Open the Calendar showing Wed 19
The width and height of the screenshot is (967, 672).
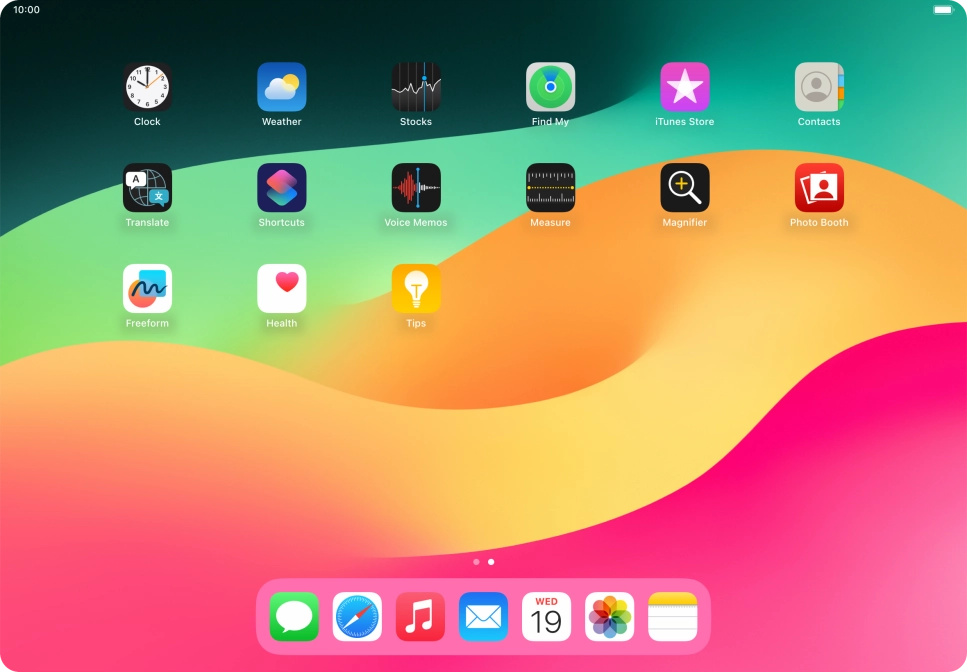[546, 617]
